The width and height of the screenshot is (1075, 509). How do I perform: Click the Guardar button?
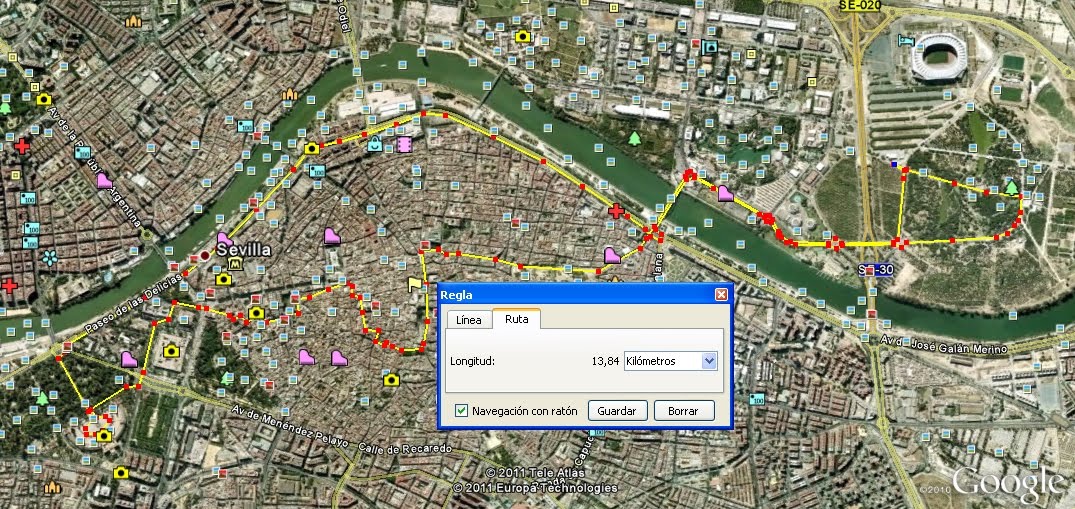618,411
